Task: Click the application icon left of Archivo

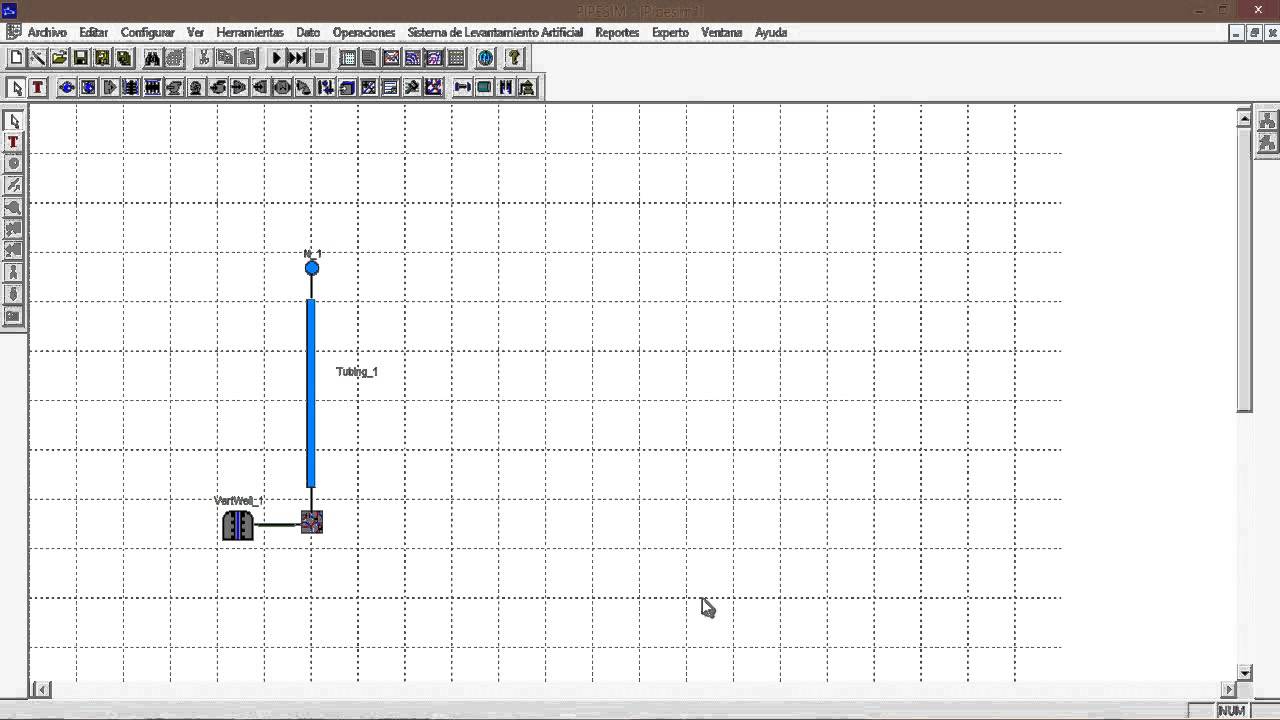Action: tap(13, 32)
